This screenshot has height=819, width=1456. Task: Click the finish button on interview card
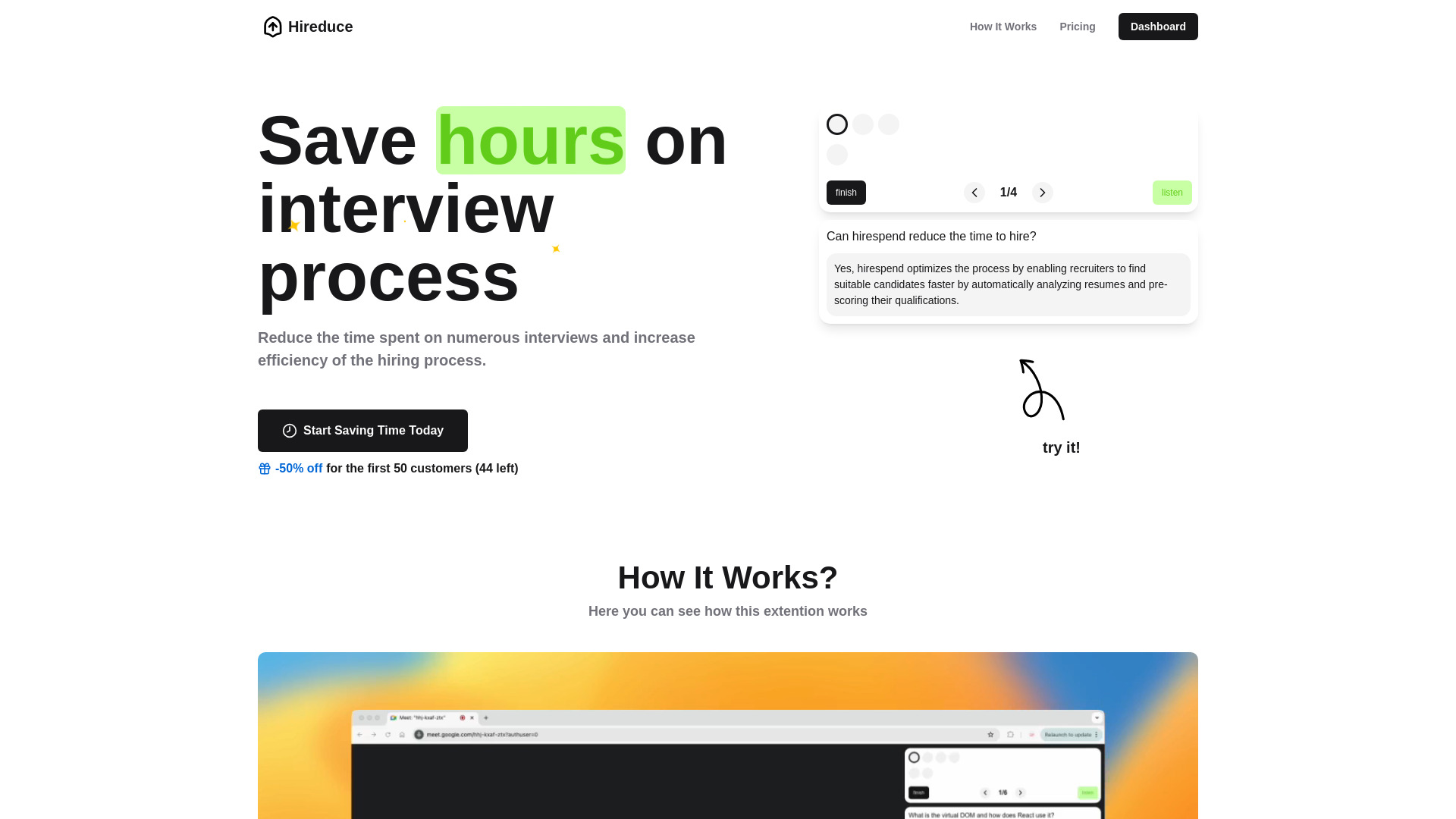click(846, 192)
